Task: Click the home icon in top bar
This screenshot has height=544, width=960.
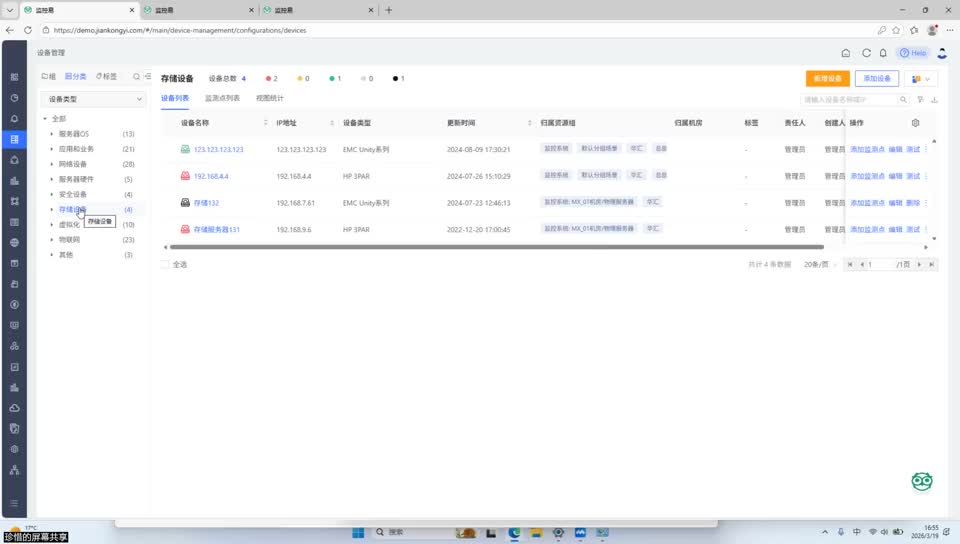Action: pyautogui.click(x=846, y=53)
